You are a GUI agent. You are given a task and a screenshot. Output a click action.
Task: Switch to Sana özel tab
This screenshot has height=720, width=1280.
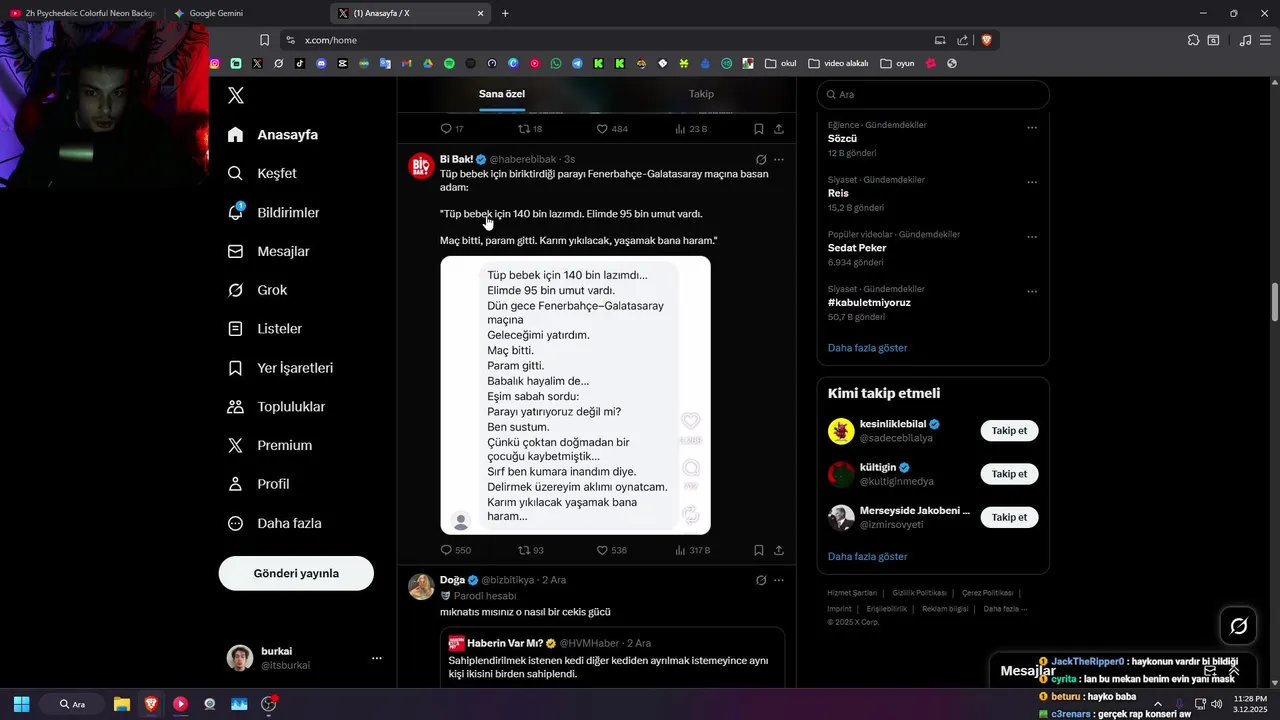(502, 94)
